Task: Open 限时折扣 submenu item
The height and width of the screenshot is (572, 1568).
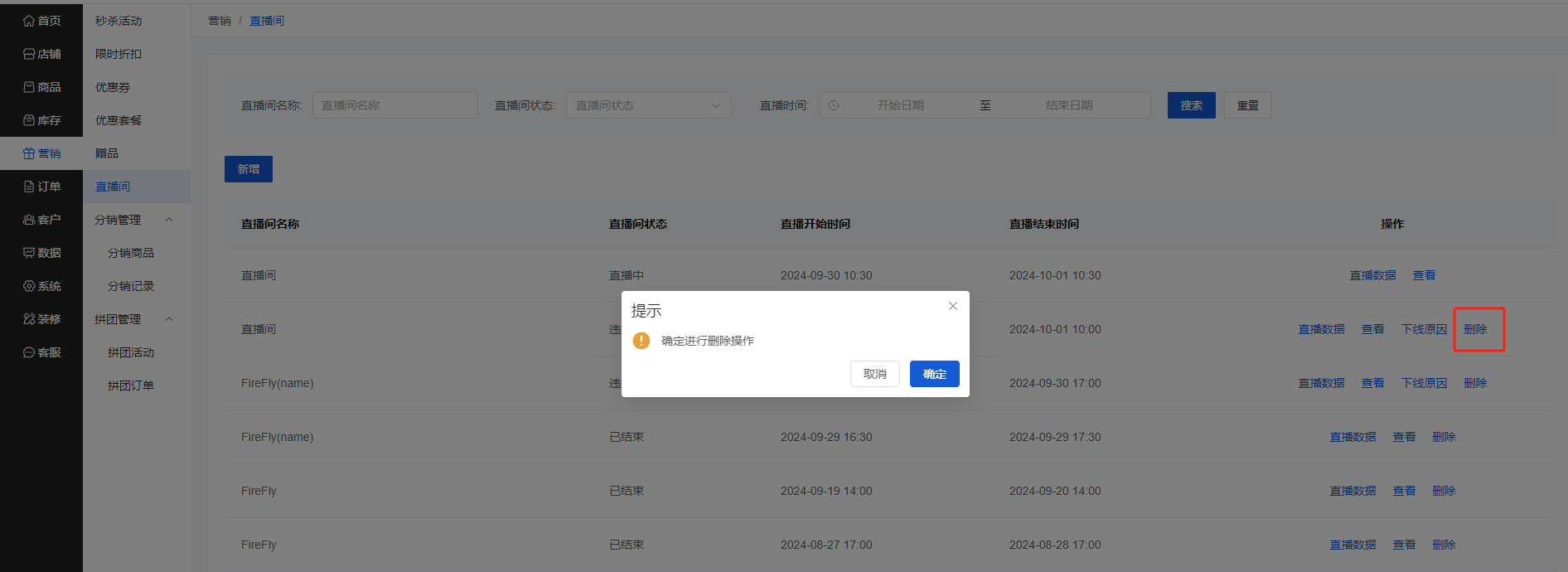Action: (x=119, y=54)
